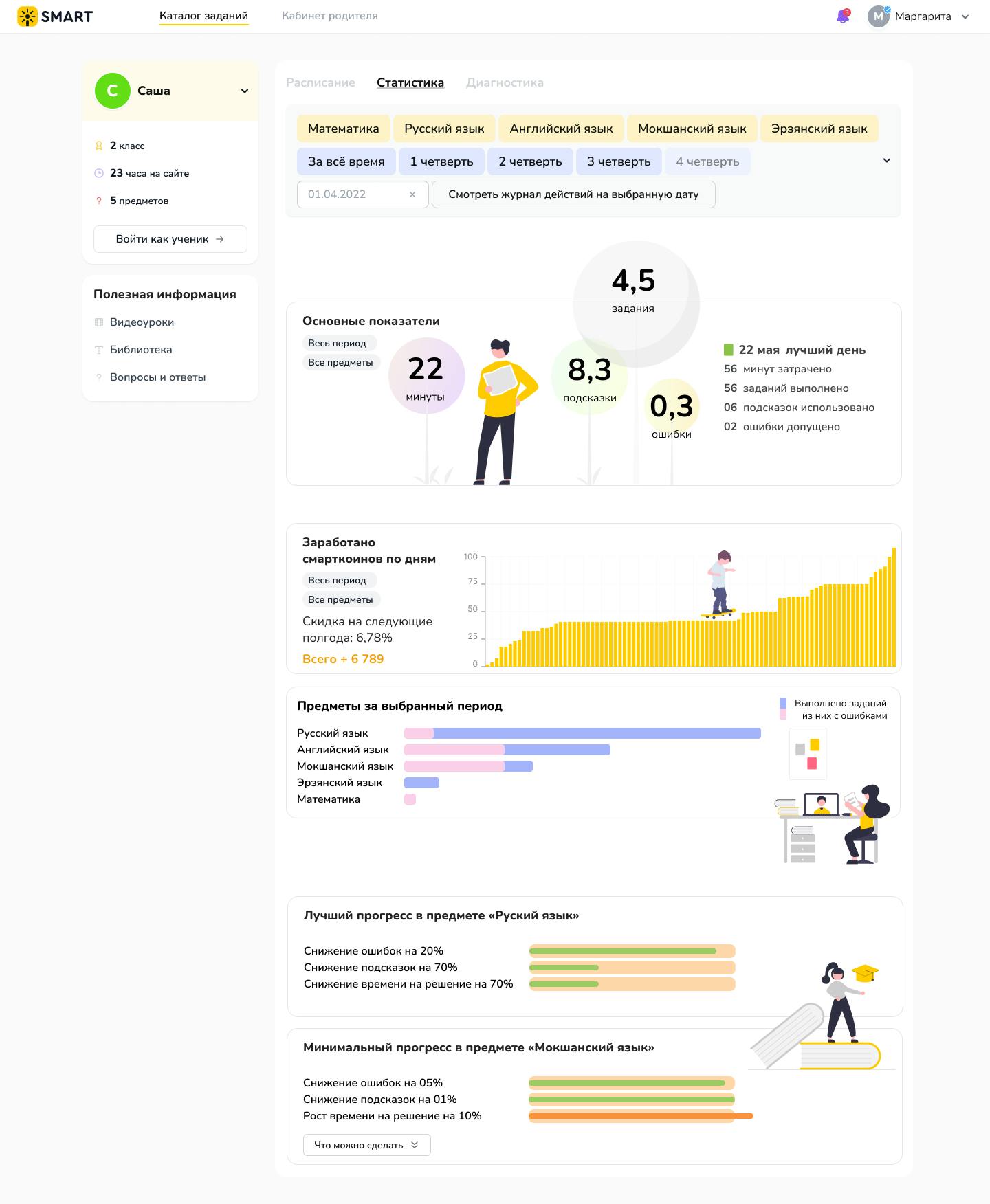Clear the date field using the x icon
The height and width of the screenshot is (1204, 990).
coord(412,194)
